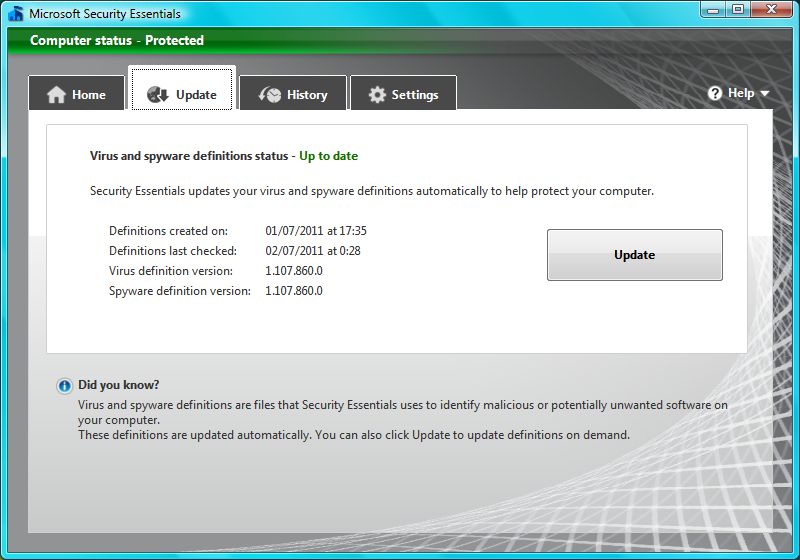
Task: Expand the Help dropdown arrow
Action: pos(764,94)
